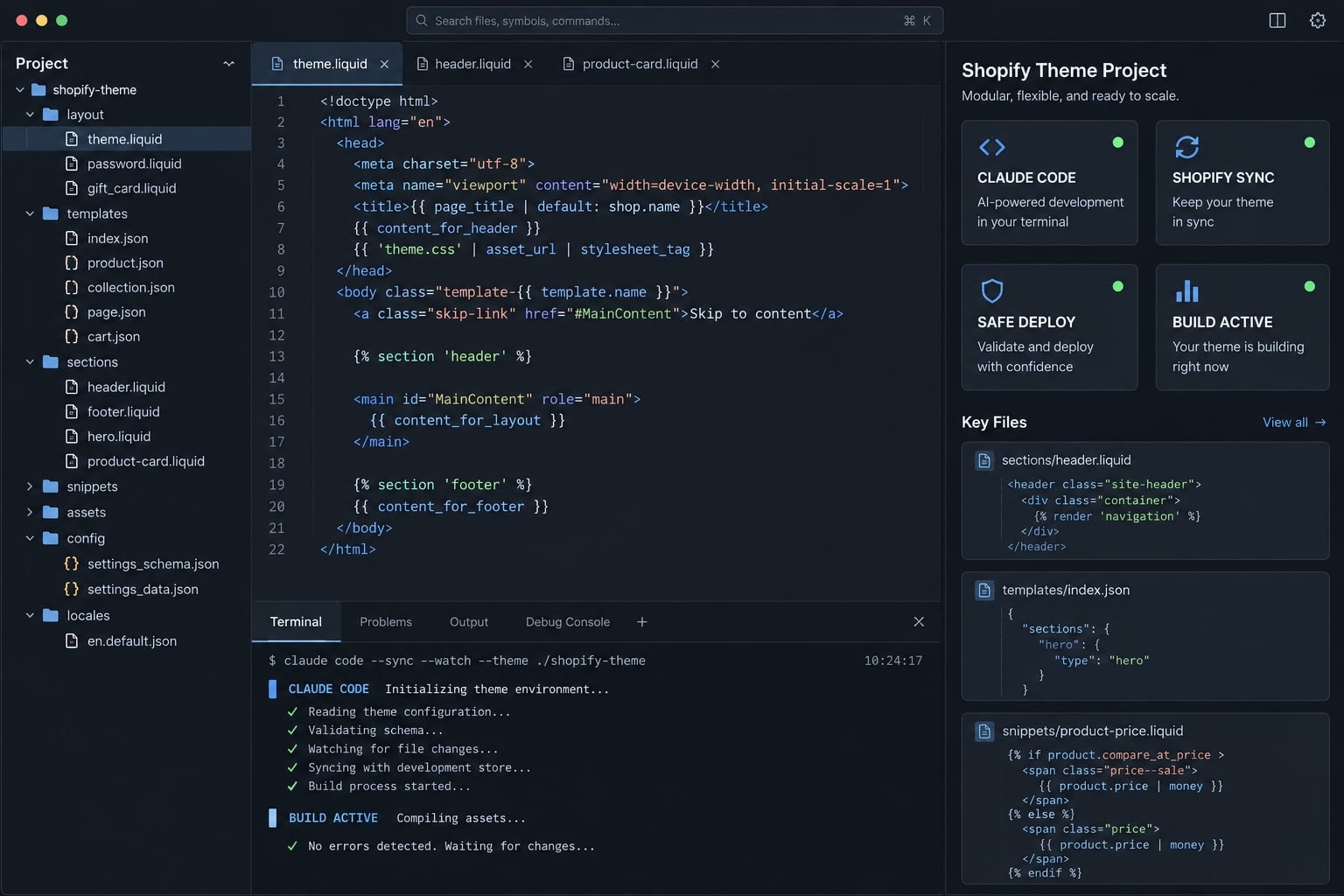Collapse the shopify-theme root folder
Screen dimensions: 1344x896
click(20, 89)
